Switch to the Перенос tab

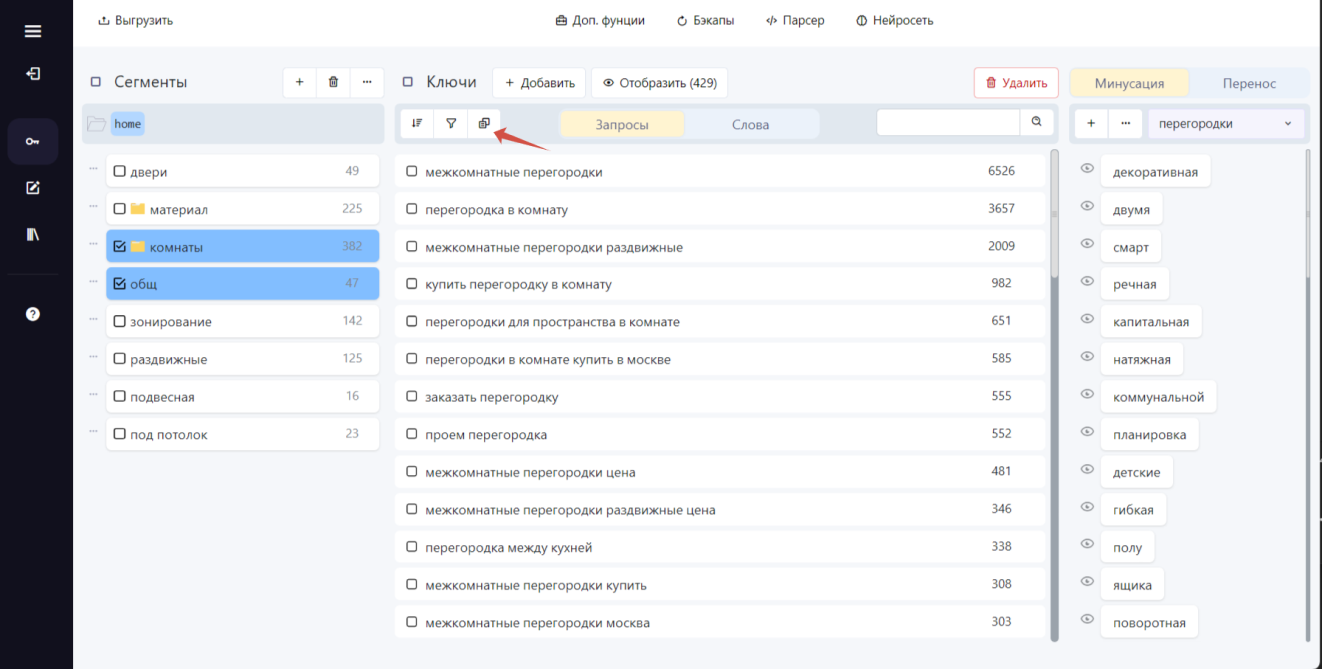click(x=1249, y=83)
